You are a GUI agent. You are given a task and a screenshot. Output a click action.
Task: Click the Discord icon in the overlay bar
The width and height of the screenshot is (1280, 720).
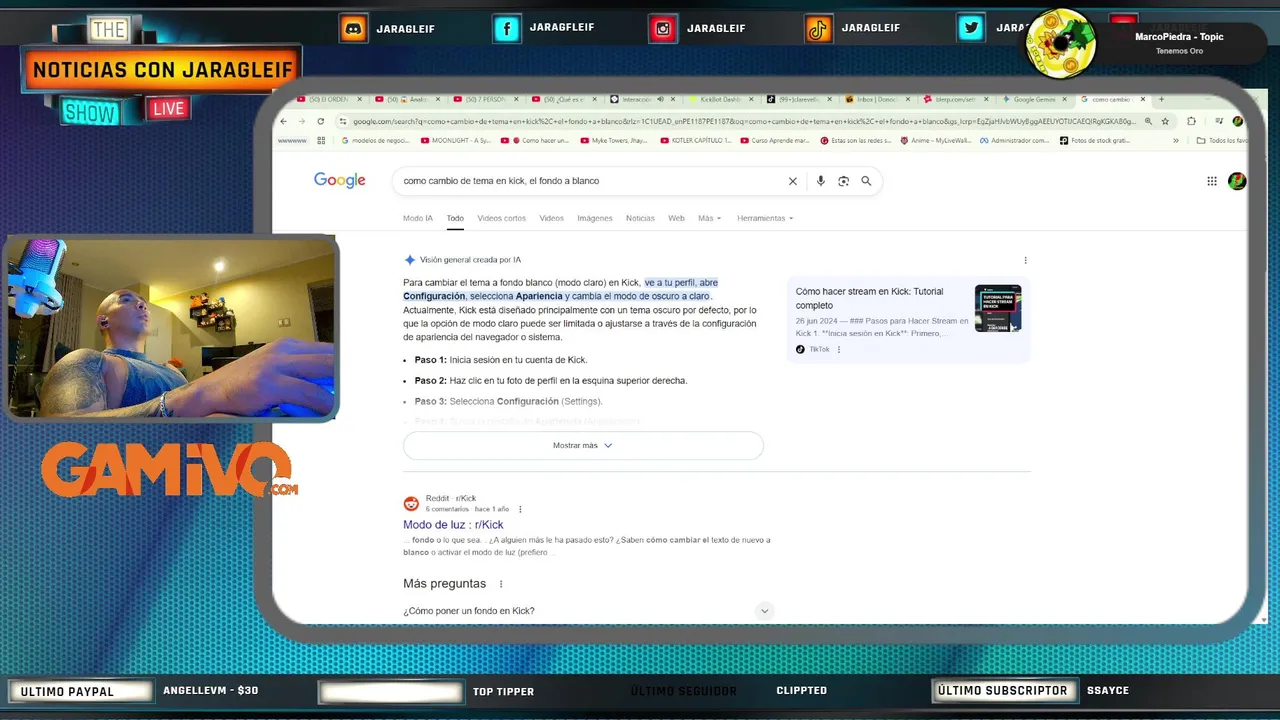[353, 28]
